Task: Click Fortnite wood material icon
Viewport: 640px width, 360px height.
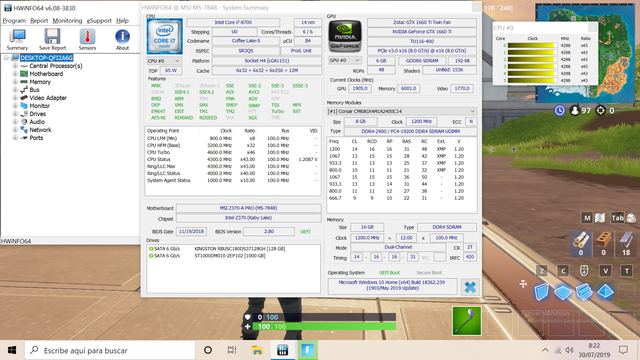Action: pos(581,240)
